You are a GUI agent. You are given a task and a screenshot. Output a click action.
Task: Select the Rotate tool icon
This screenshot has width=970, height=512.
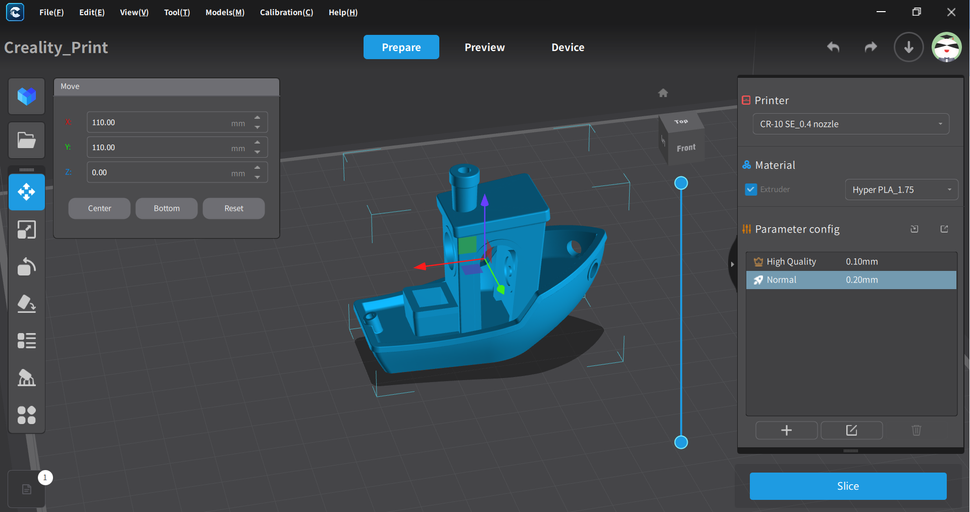pos(27,266)
